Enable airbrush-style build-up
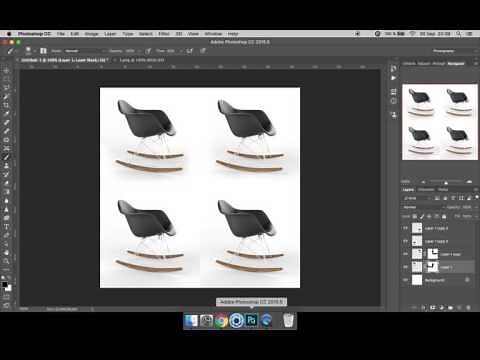The height and width of the screenshot is (360, 480). click(190, 51)
